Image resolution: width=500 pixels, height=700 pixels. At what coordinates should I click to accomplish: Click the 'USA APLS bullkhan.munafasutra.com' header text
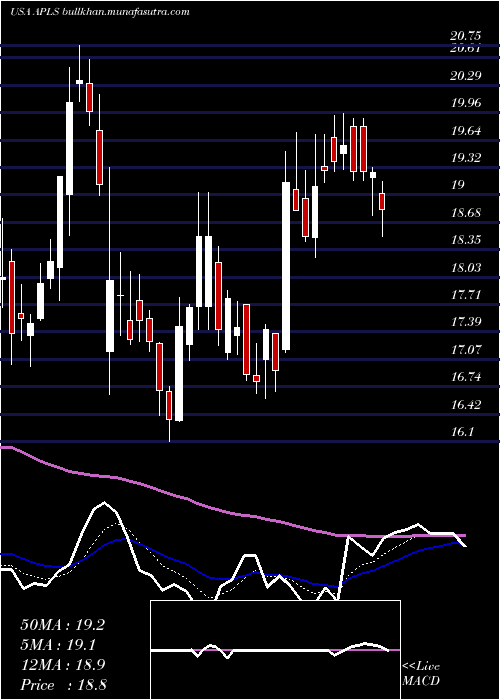100,12
